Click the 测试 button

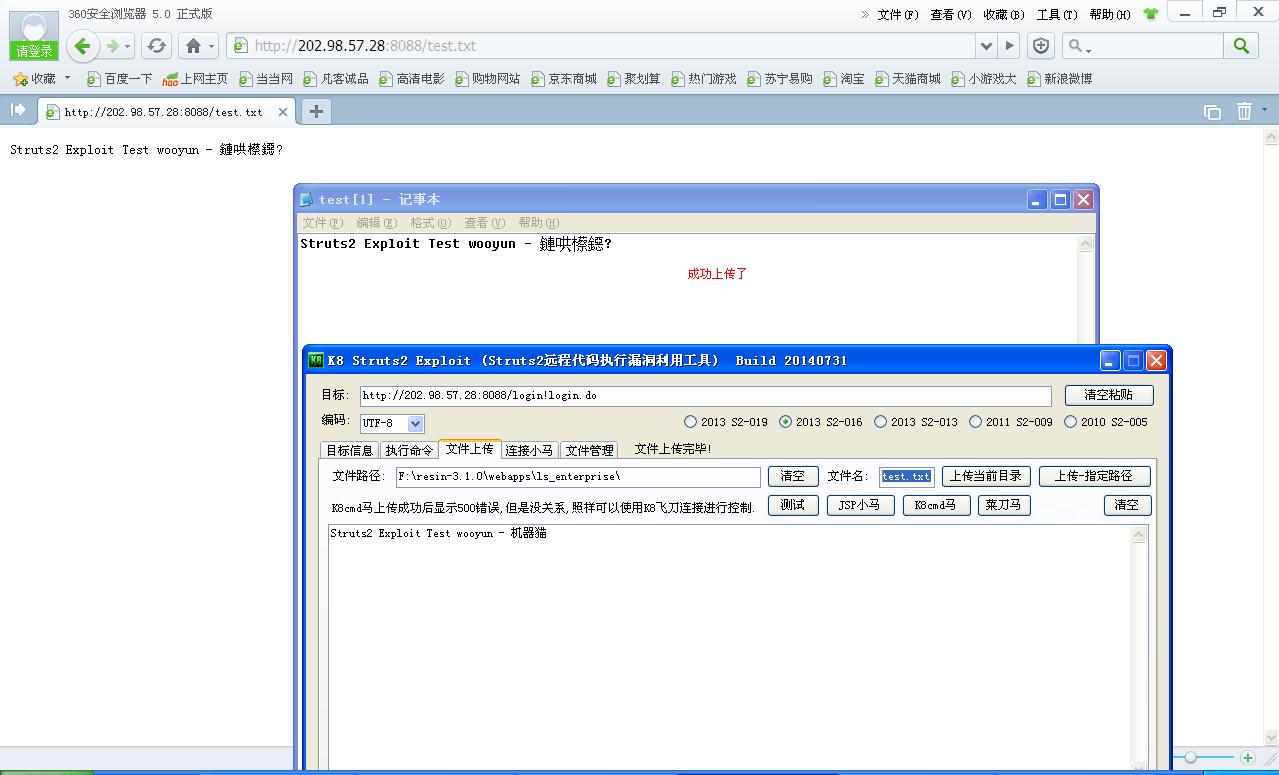pyautogui.click(x=793, y=505)
